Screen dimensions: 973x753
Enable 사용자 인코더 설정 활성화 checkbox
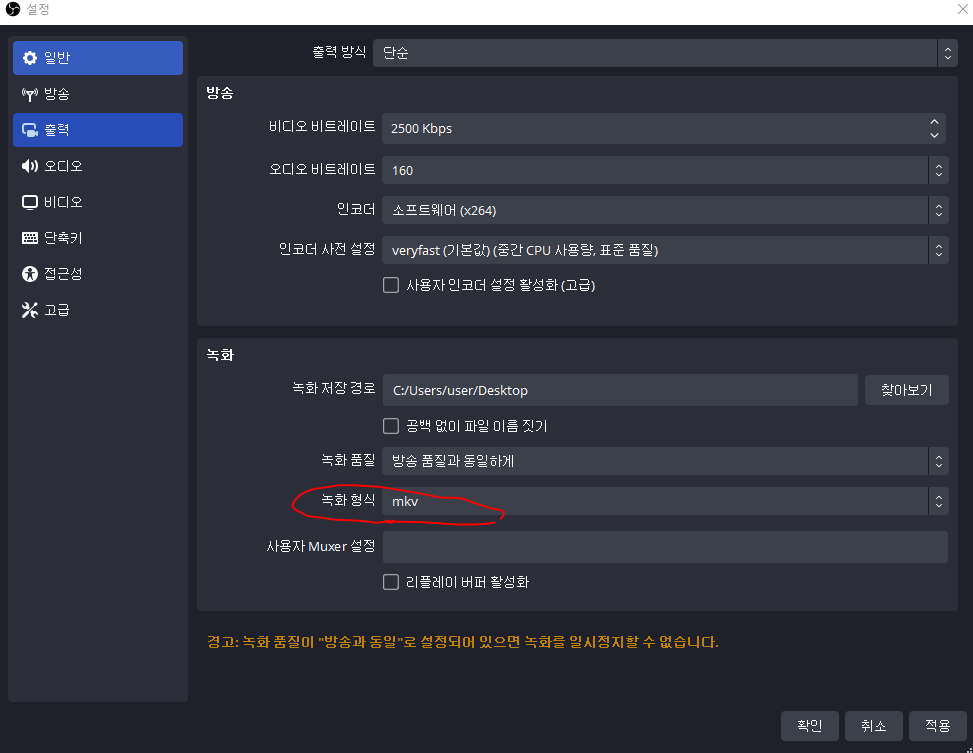[x=391, y=285]
